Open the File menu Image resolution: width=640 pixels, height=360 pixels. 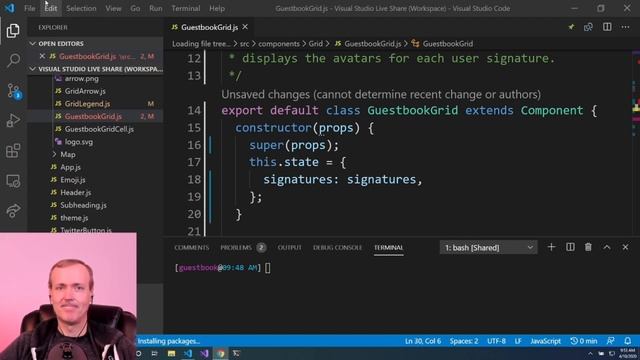tap(29, 8)
